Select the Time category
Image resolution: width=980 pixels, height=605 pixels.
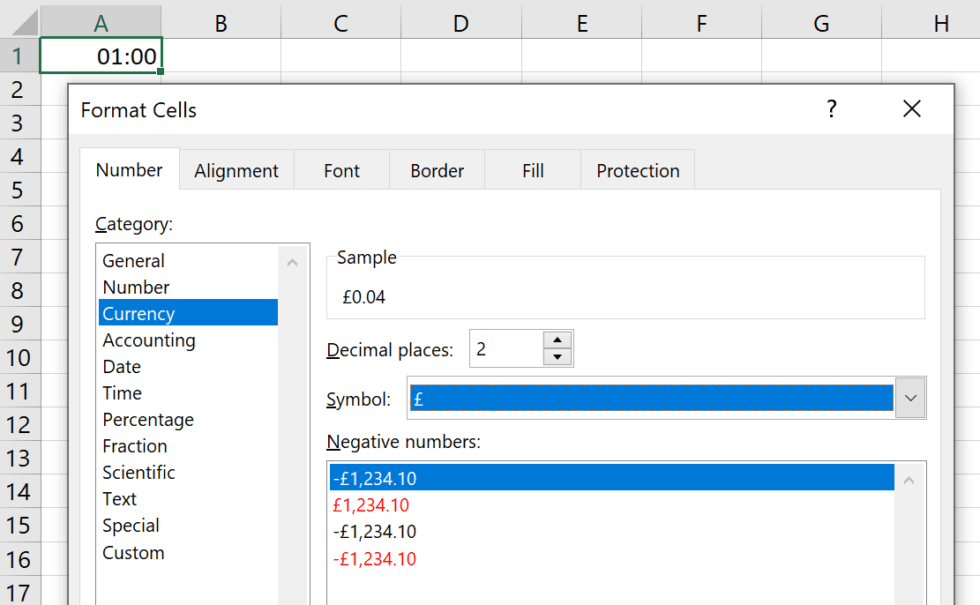(121, 393)
